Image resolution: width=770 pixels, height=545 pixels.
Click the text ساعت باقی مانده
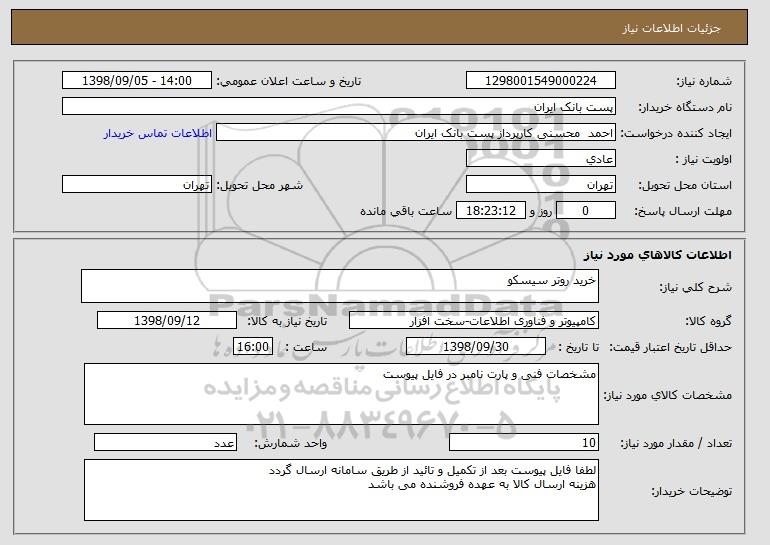pyautogui.click(x=406, y=212)
